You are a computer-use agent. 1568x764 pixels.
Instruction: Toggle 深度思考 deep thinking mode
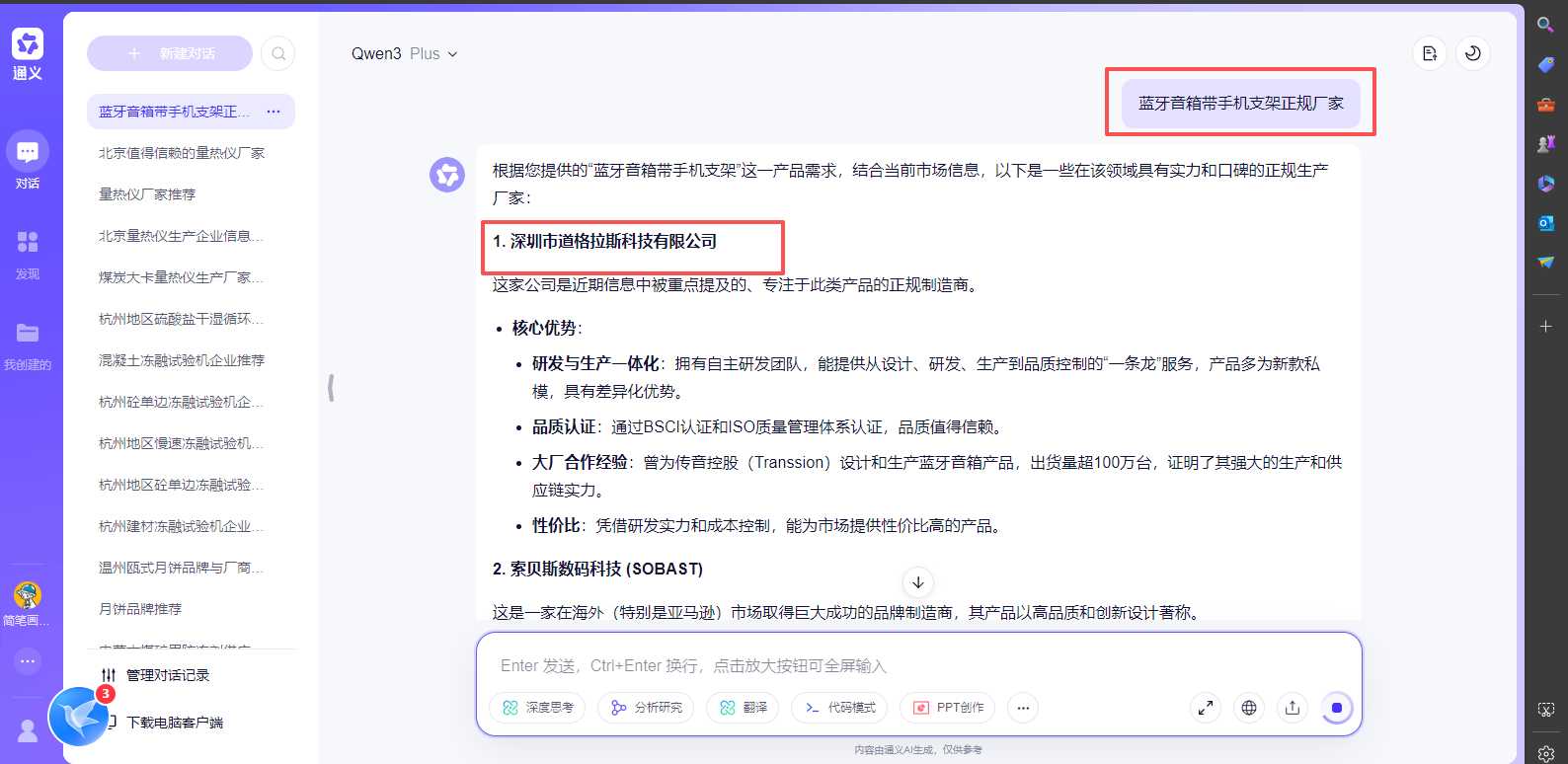tap(538, 708)
